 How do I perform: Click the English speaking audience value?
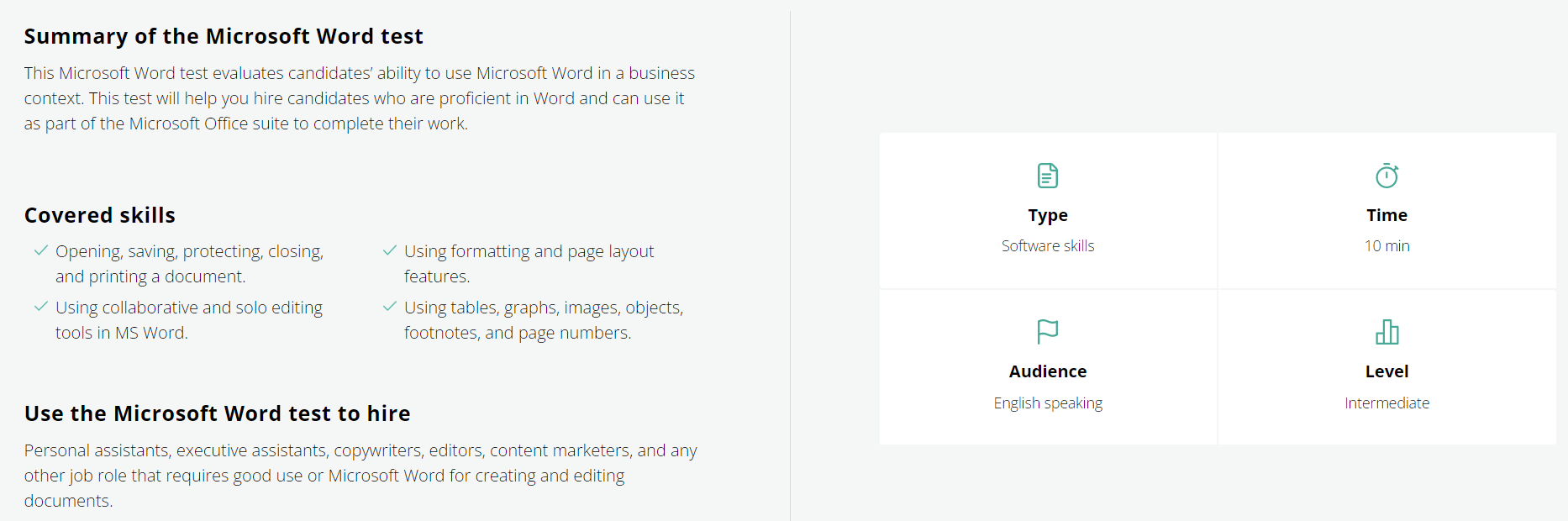[x=1048, y=403]
